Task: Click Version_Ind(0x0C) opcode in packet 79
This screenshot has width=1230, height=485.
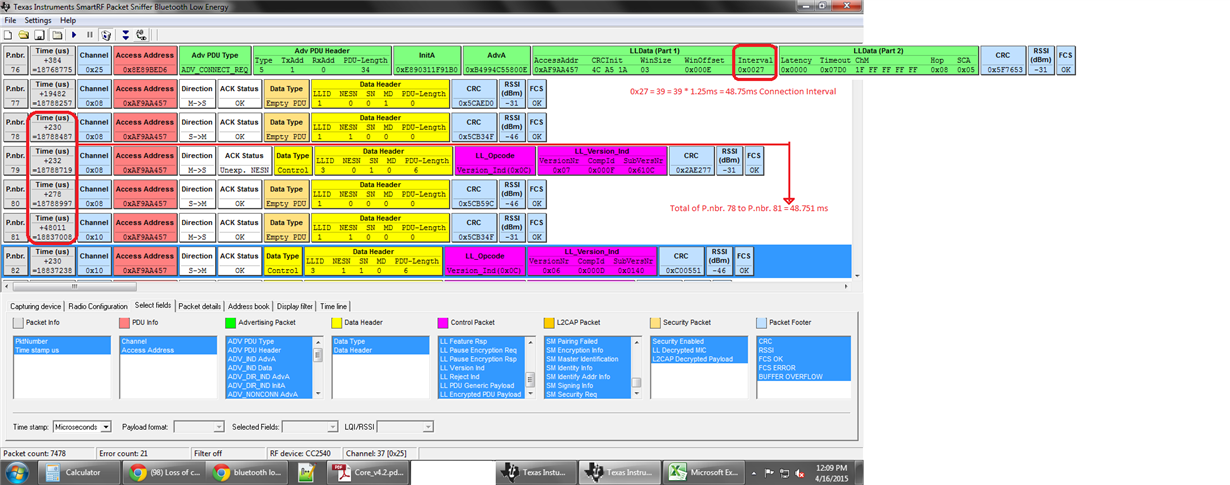Action: point(494,169)
